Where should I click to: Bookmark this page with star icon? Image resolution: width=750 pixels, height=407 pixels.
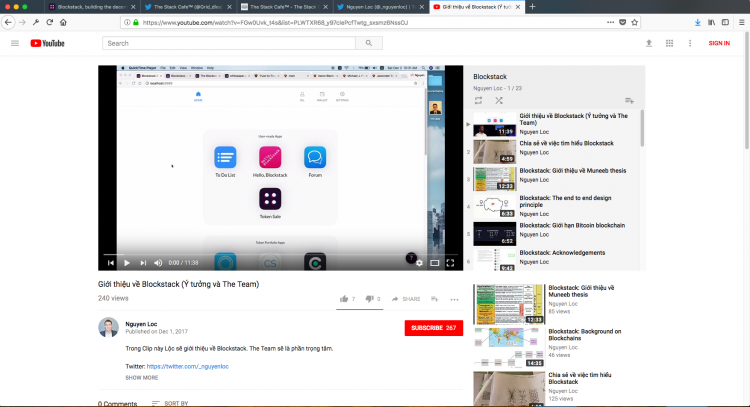coord(635,22)
